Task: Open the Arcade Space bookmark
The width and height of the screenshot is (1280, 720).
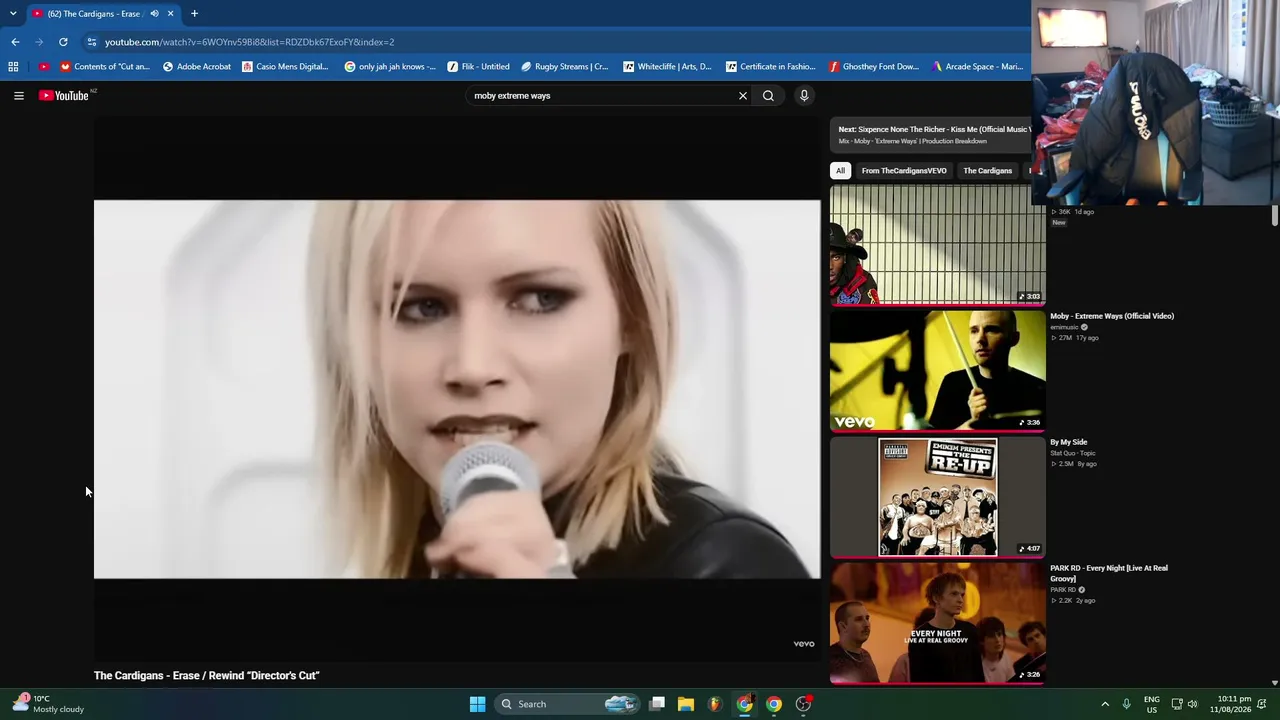Action: (977, 67)
